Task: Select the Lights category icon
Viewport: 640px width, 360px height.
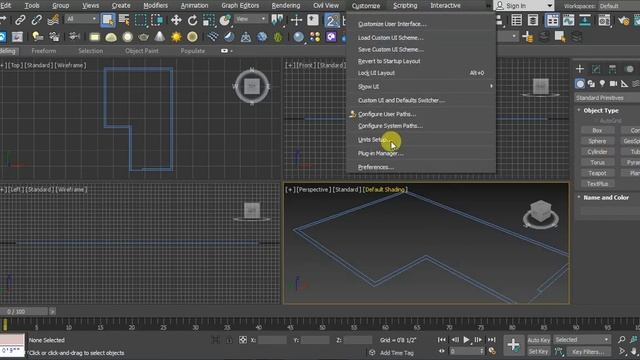Action: [602, 84]
